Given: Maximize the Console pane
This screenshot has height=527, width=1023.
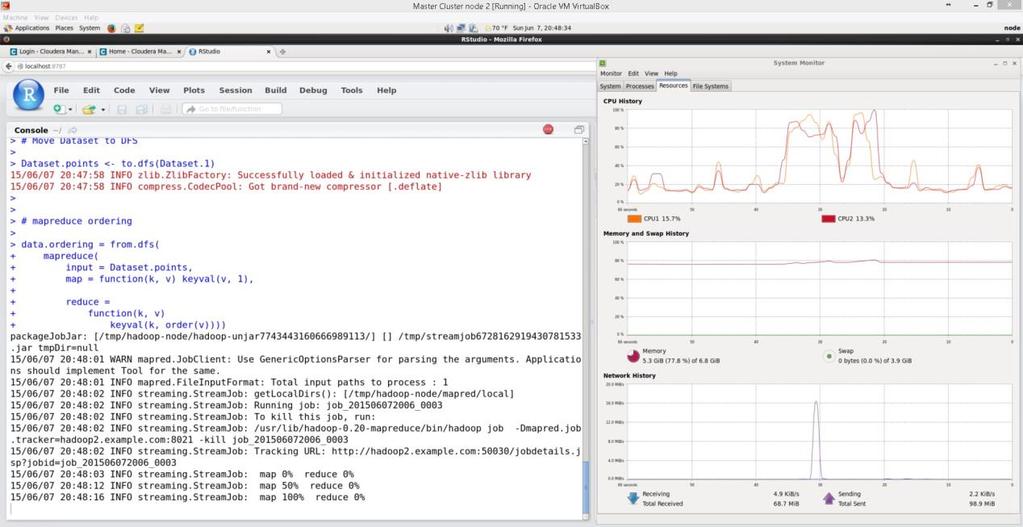Looking at the screenshot, I should tap(579, 130).
